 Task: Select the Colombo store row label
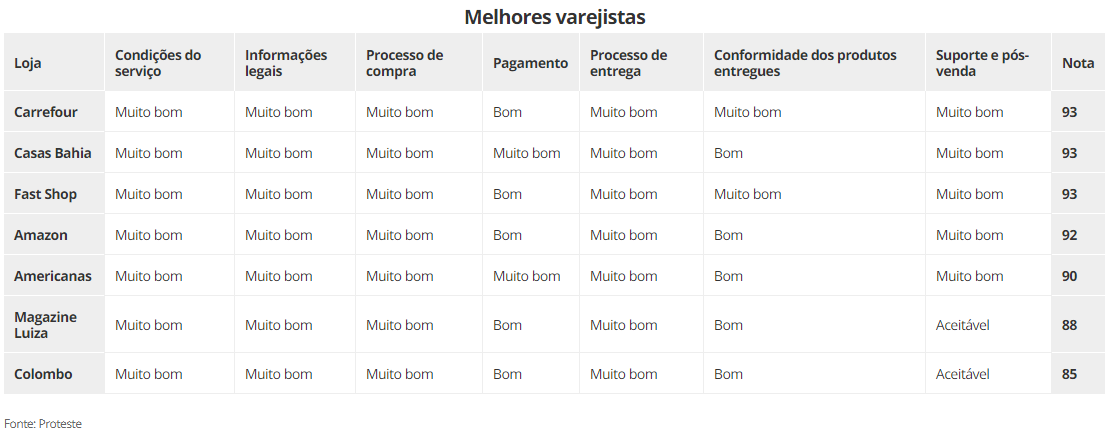[43, 374]
